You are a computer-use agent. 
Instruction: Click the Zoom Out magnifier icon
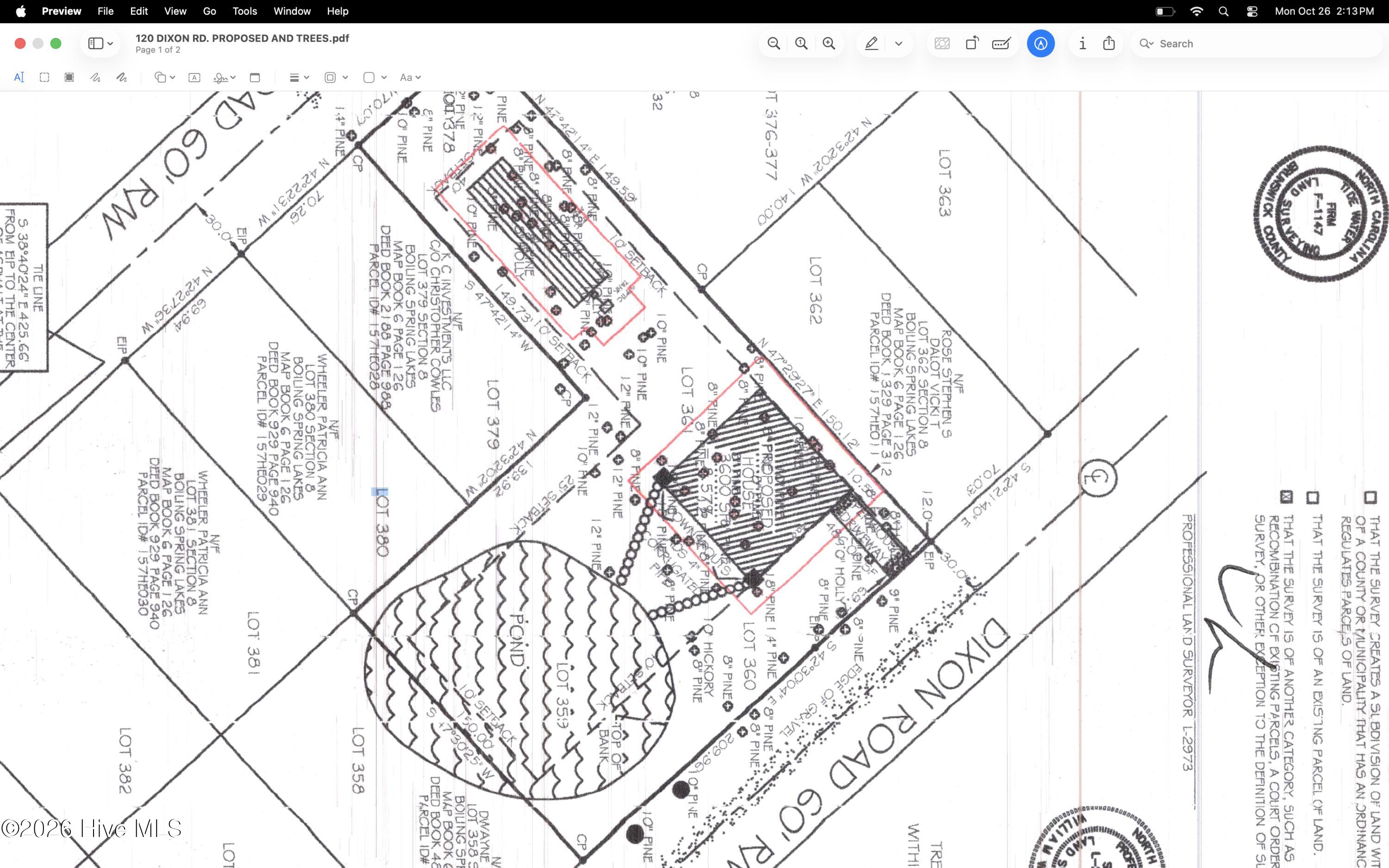pyautogui.click(x=774, y=44)
